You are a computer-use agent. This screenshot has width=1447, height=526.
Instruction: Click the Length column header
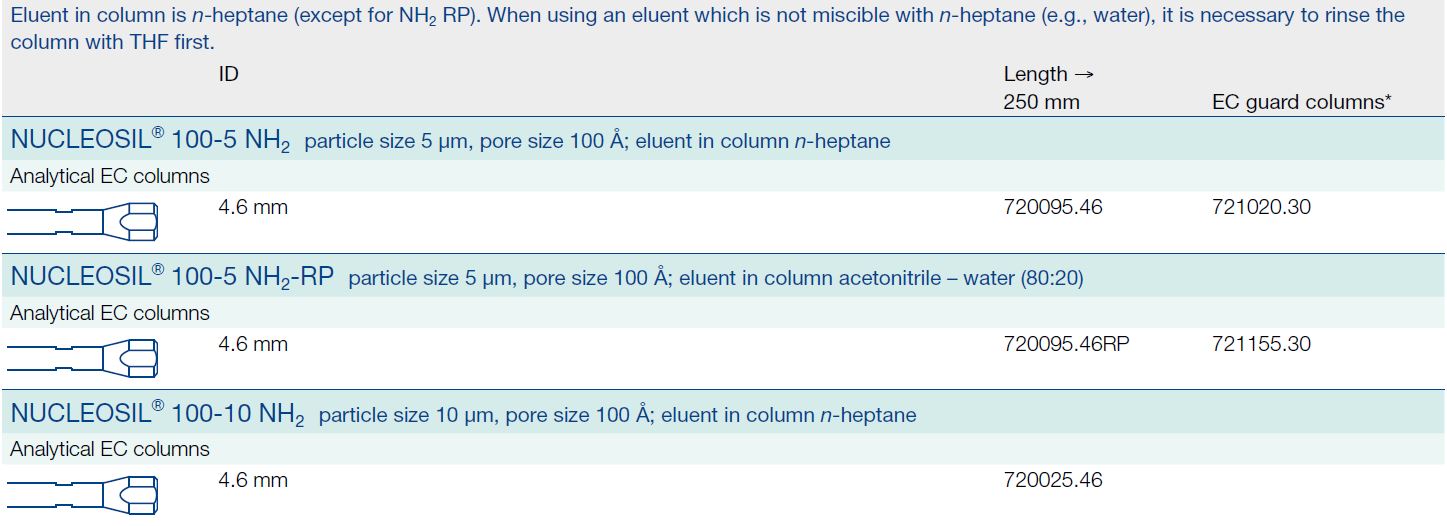1035,74
